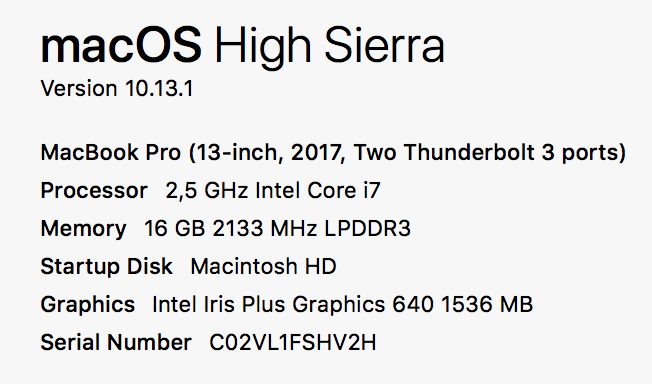Click the Two Thunderbolt 3 ports text
This screenshot has height=384, width=652.
click(487, 152)
